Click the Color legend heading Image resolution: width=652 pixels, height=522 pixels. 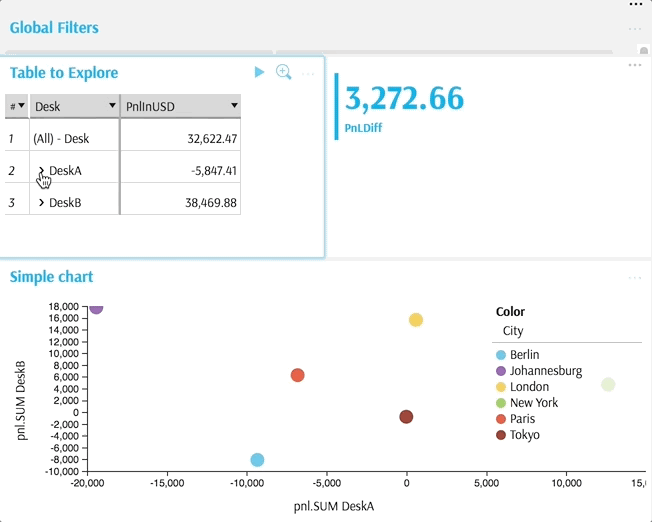[510, 312]
